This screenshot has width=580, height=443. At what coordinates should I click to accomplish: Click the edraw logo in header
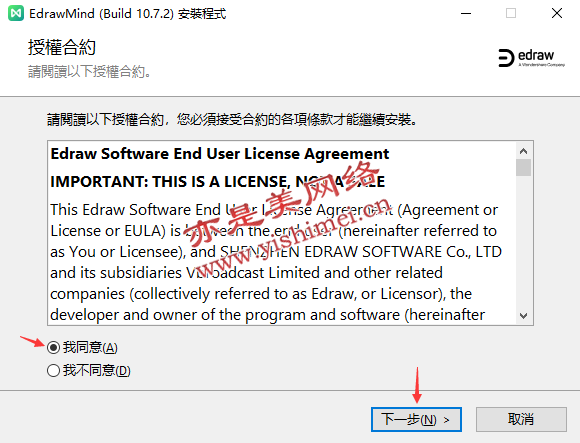point(532,58)
